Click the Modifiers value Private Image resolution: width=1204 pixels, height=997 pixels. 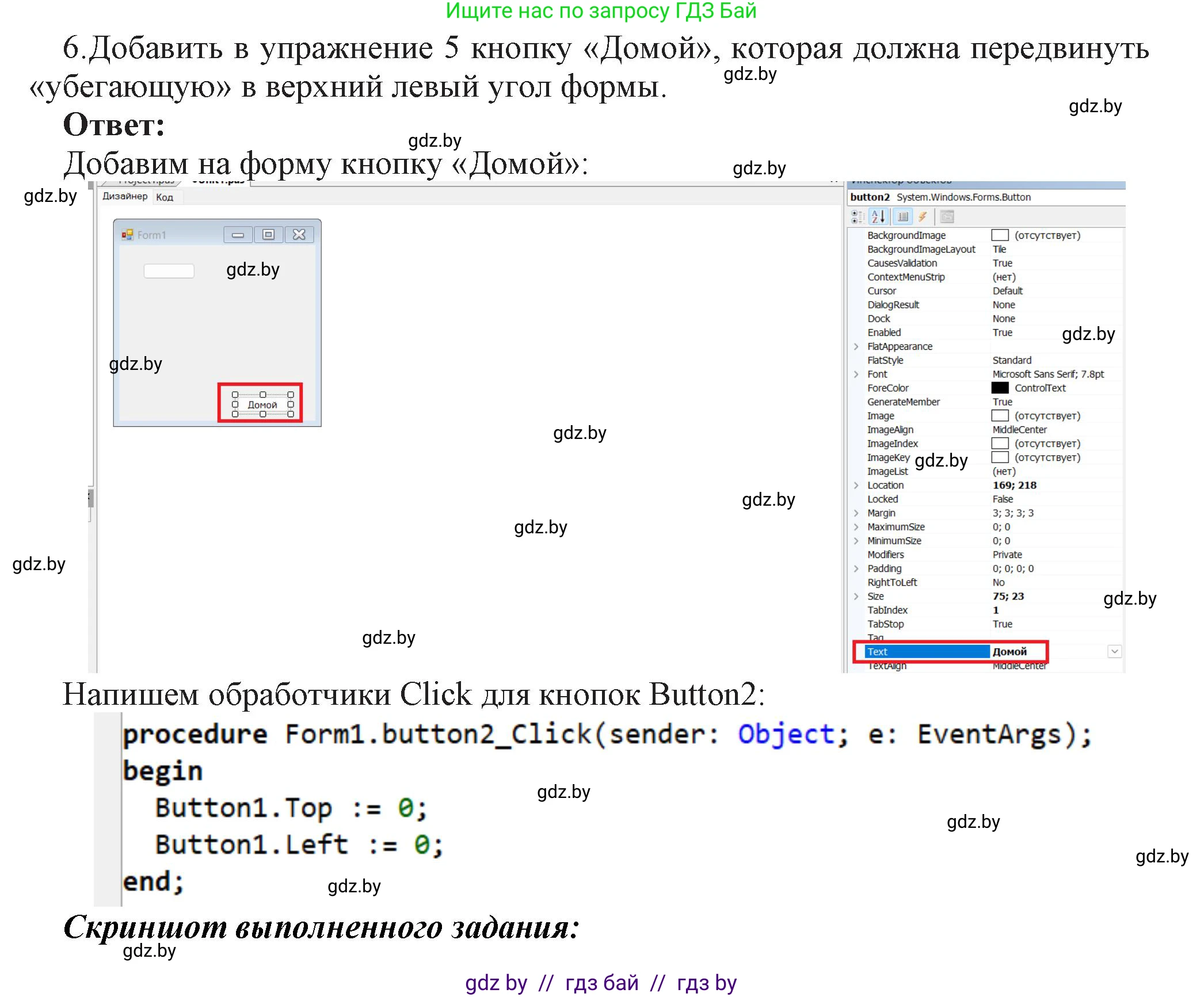coord(1007,555)
